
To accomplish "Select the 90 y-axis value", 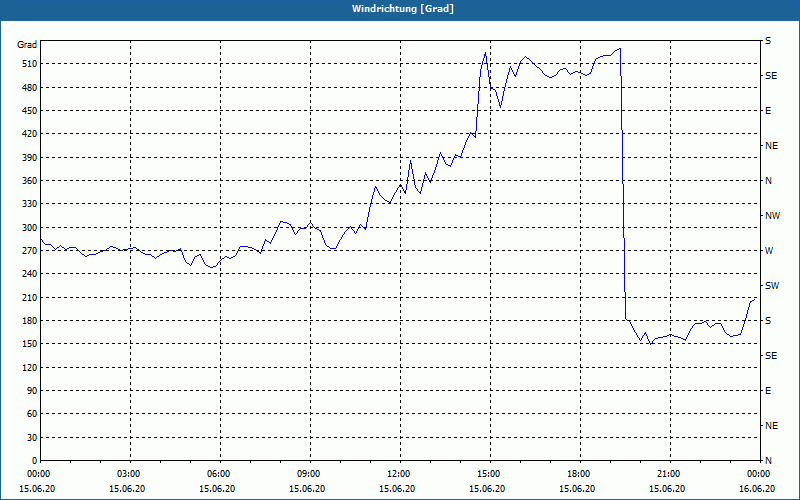I will click(32, 391).
